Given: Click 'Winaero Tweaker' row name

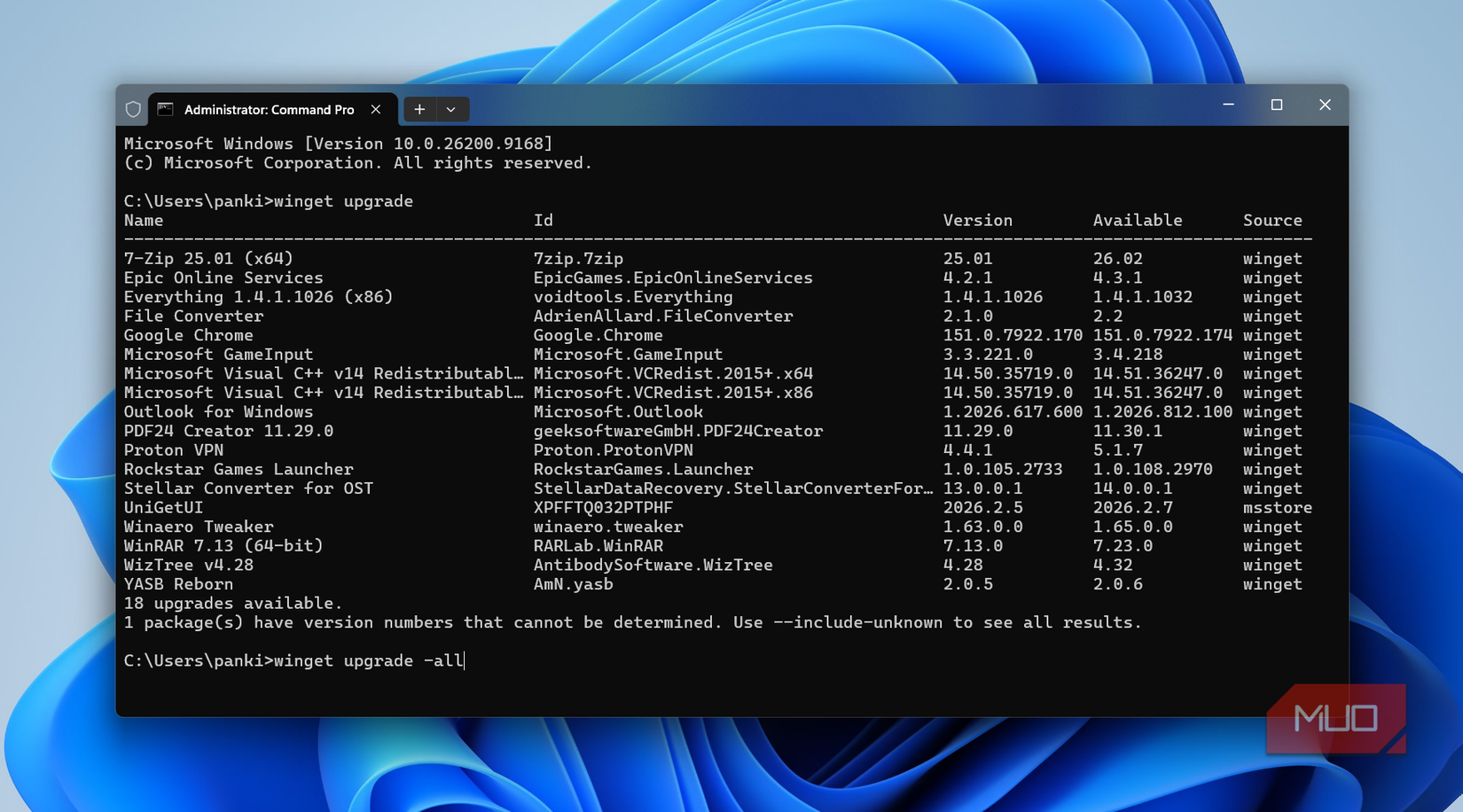Looking at the screenshot, I should pos(199,527).
